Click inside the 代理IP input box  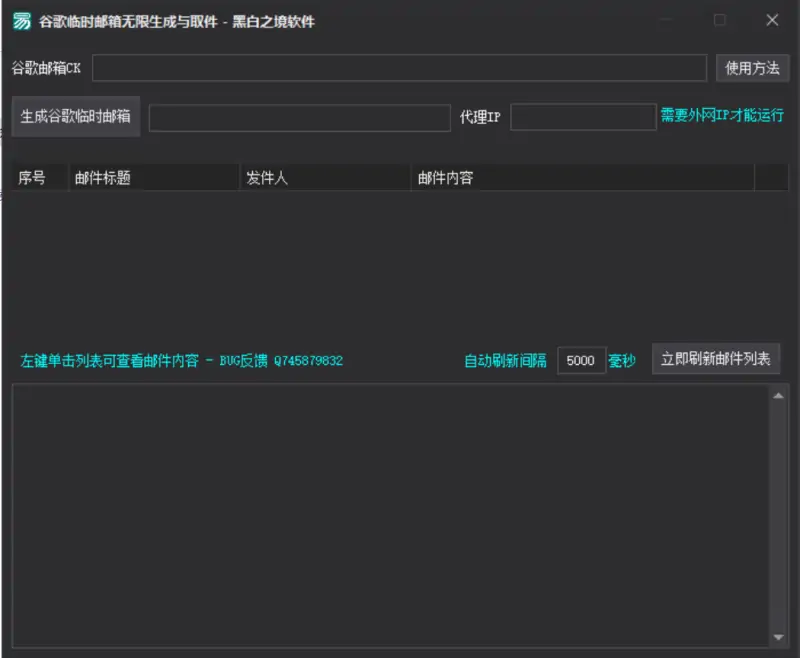pos(583,117)
